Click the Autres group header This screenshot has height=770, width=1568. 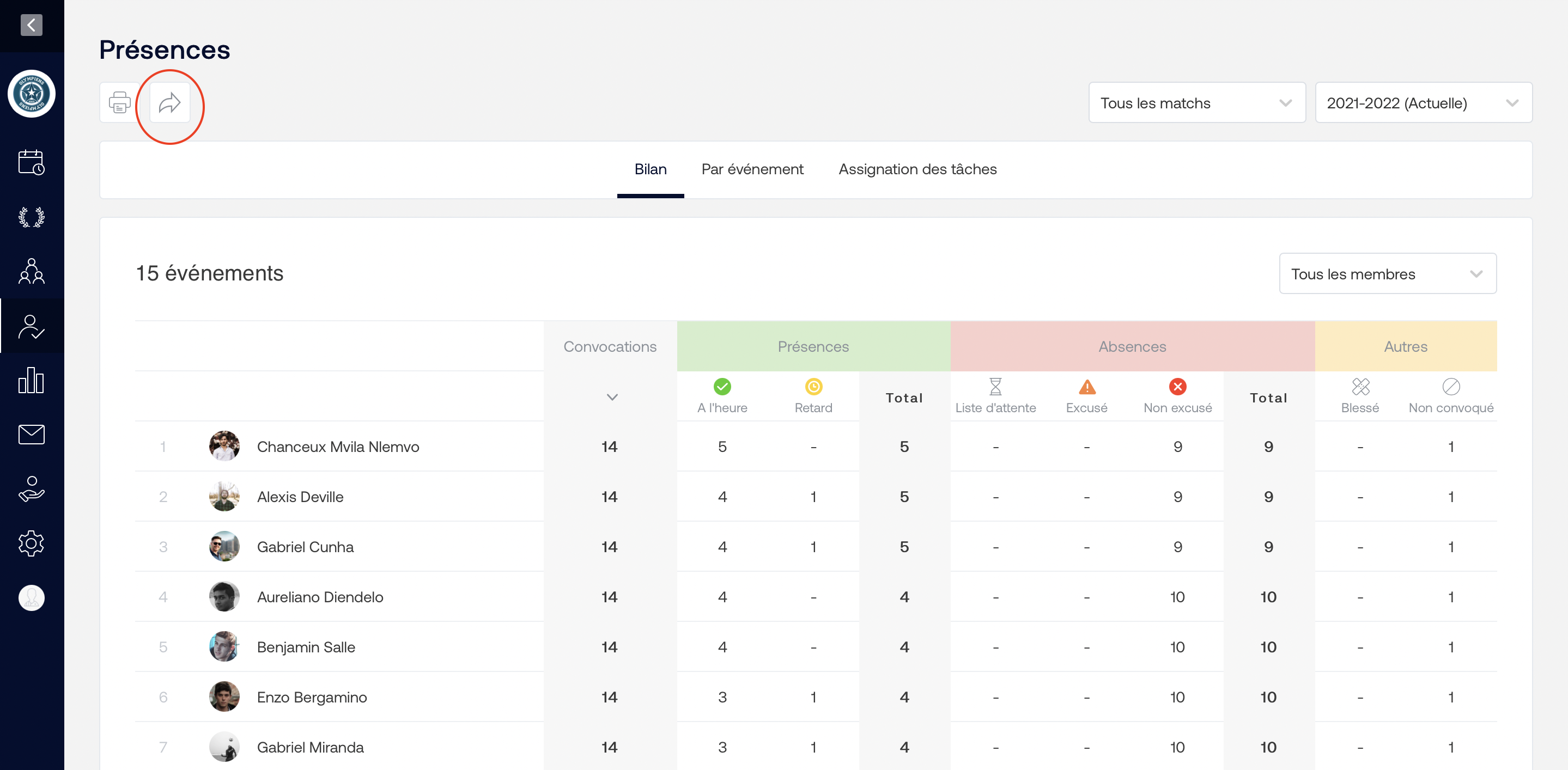click(x=1406, y=347)
